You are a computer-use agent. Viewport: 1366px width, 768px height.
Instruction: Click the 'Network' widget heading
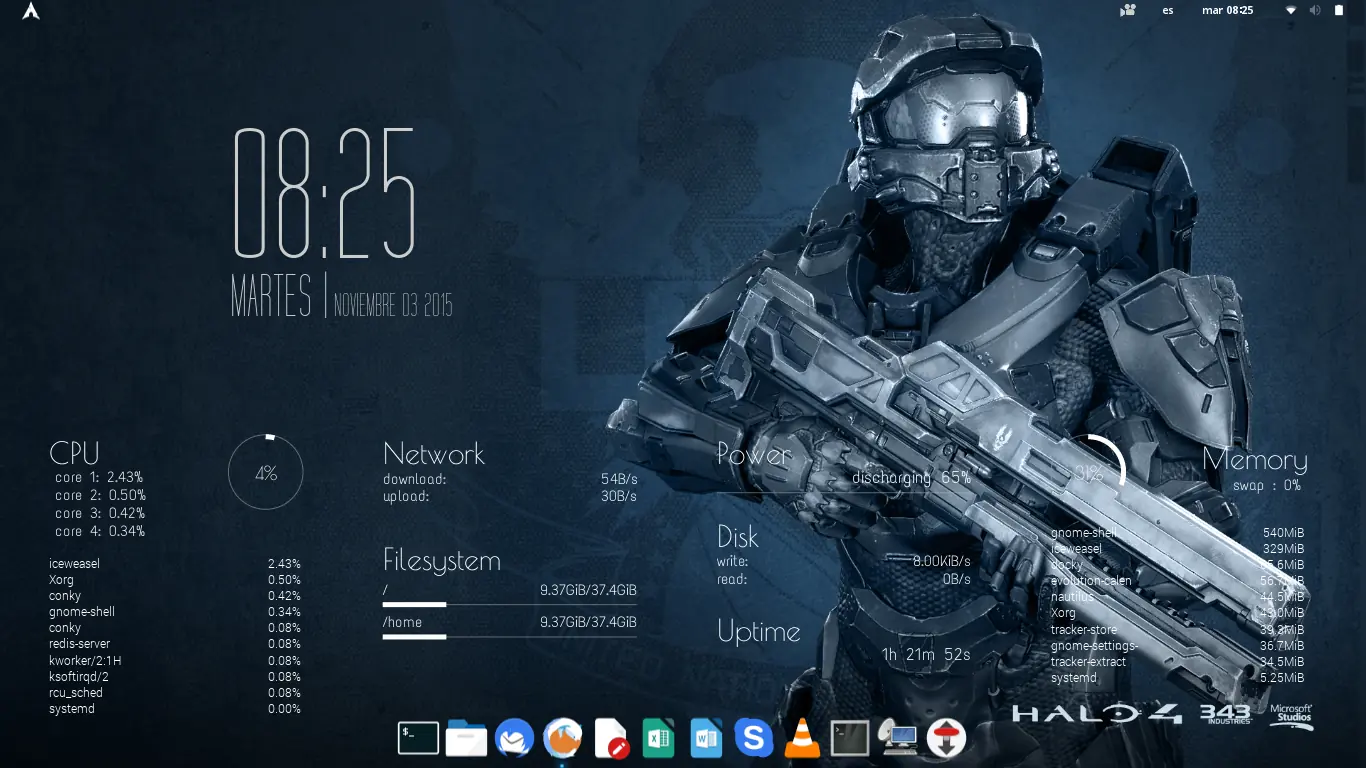click(x=434, y=454)
